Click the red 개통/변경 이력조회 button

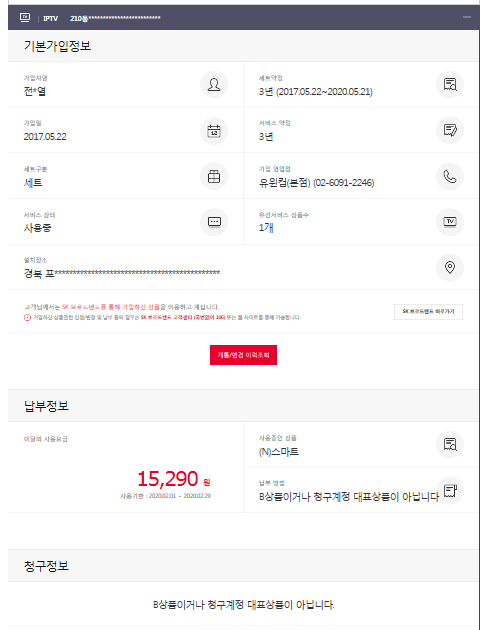click(x=243, y=355)
